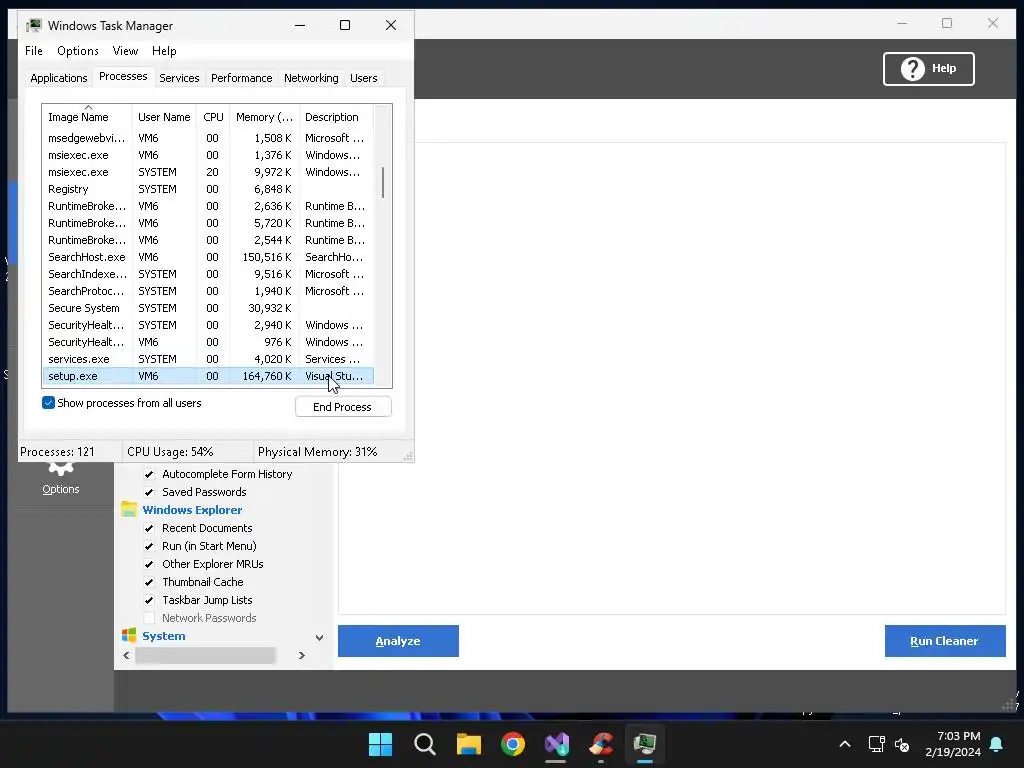This screenshot has height=768, width=1024.
Task: Switch to Networking tab
Action: [311, 78]
